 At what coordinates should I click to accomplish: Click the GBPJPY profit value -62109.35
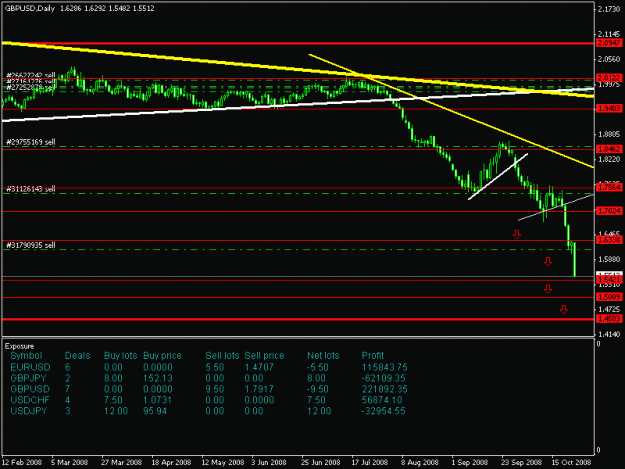point(383,378)
